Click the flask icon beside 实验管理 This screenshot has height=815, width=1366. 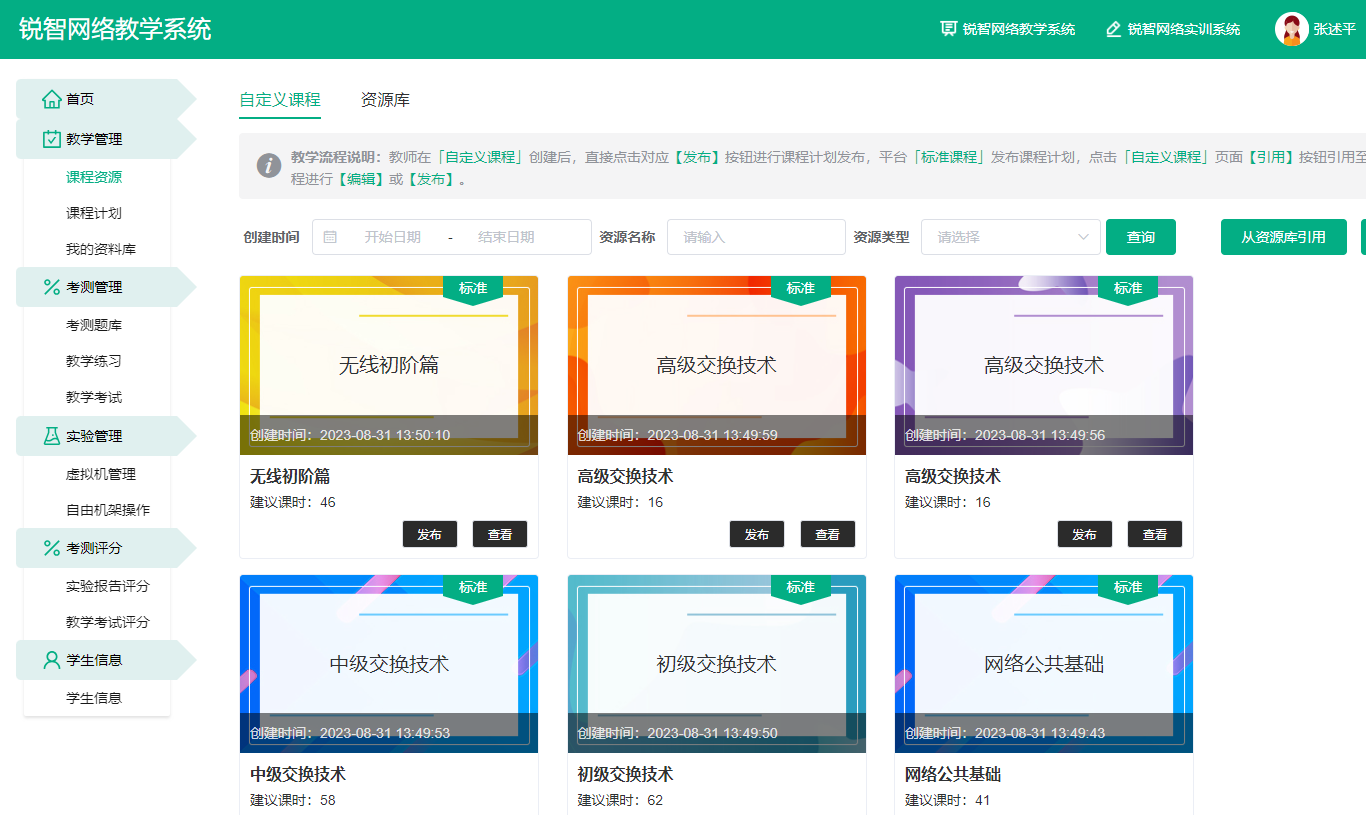52,436
